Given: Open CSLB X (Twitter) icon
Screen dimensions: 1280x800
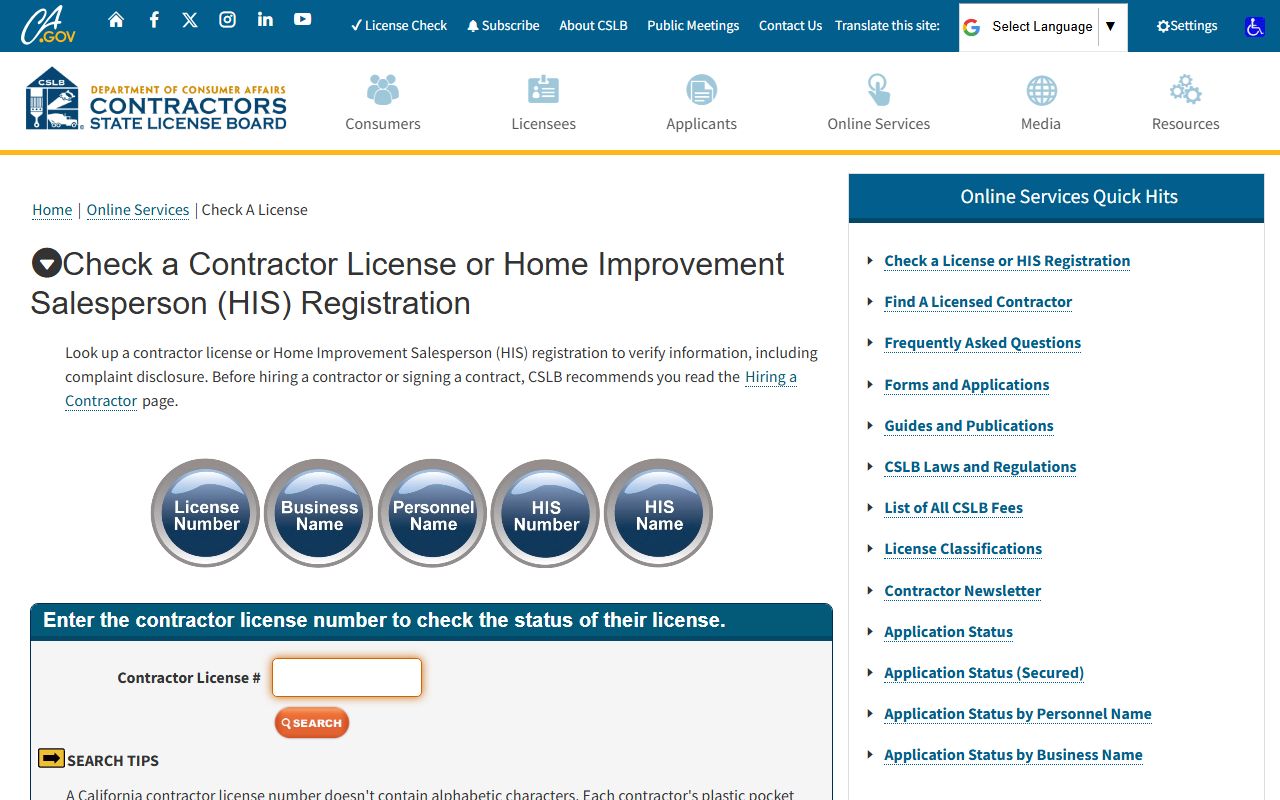Looking at the screenshot, I should point(190,19).
